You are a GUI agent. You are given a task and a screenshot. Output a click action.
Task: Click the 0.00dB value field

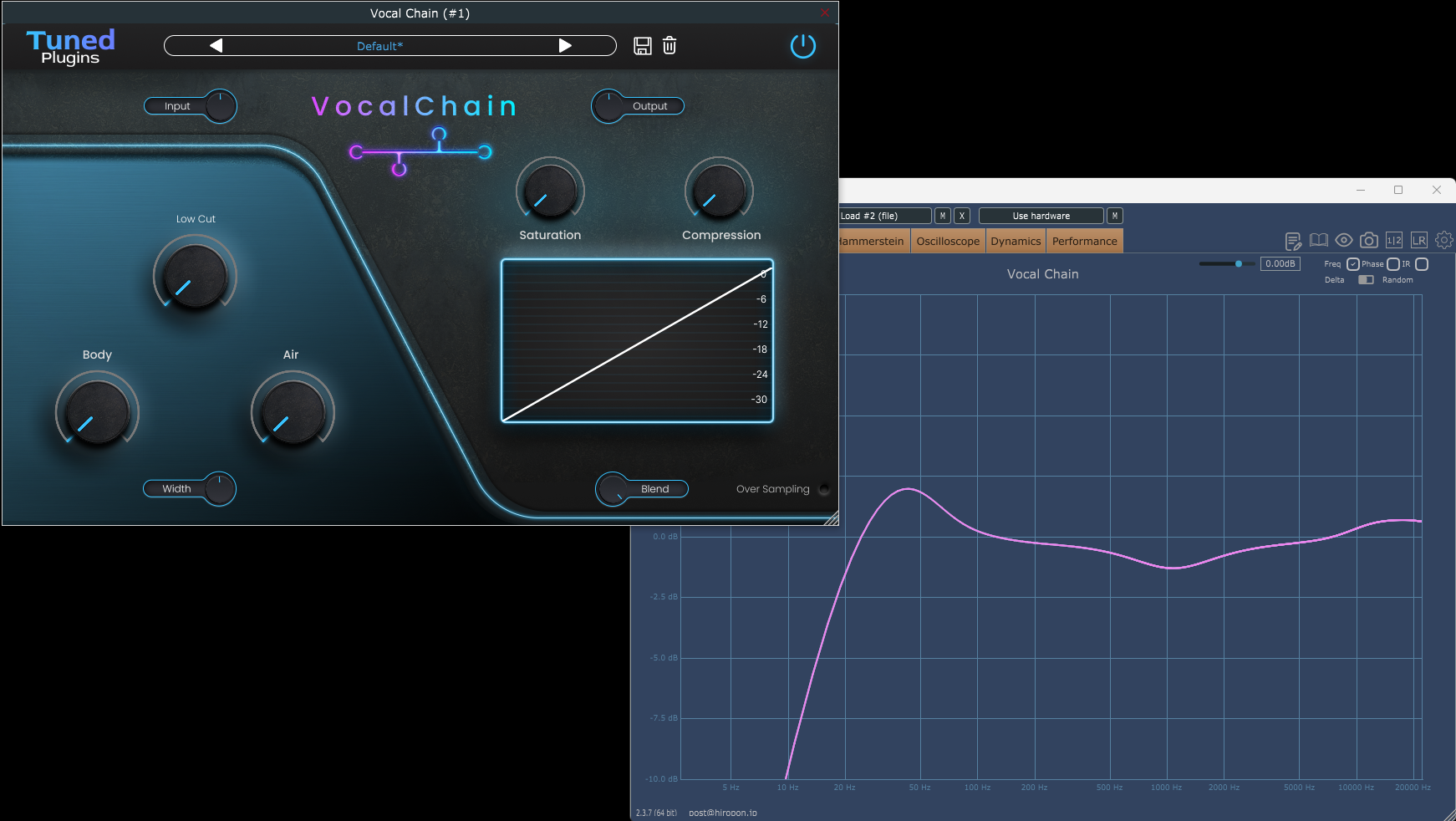1280,263
